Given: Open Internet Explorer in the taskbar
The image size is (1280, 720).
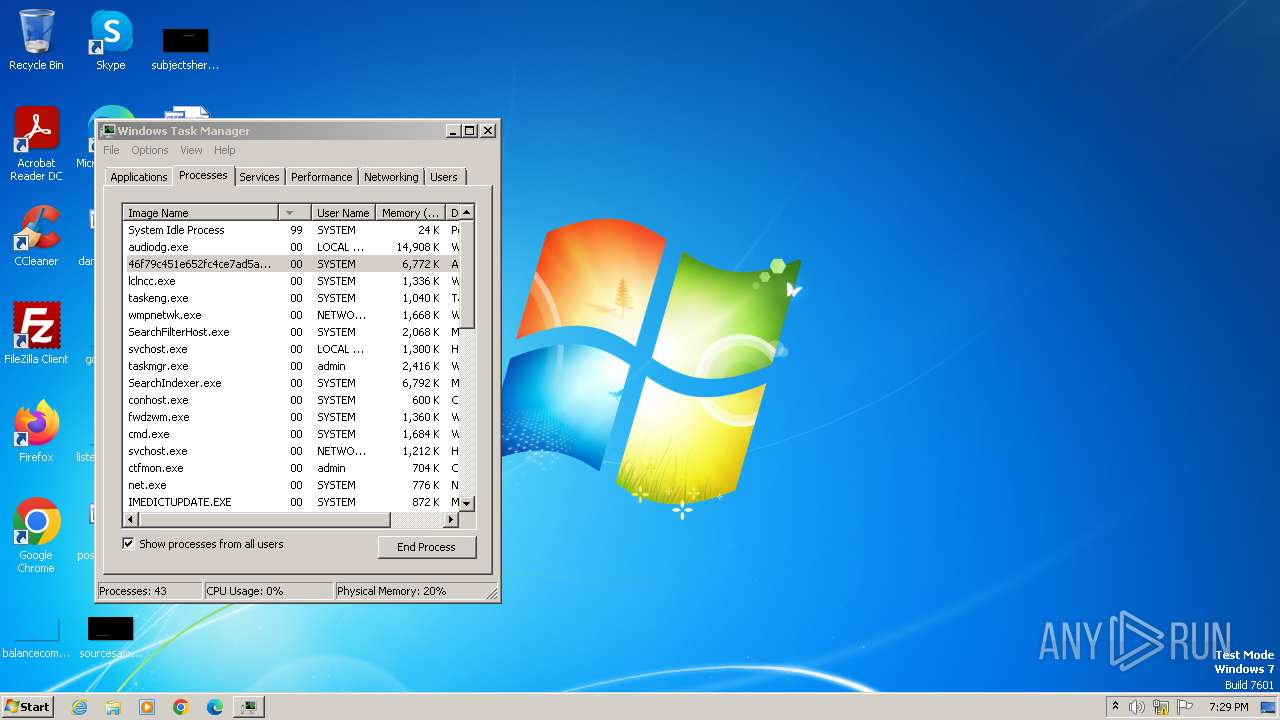Looking at the screenshot, I should (x=79, y=707).
